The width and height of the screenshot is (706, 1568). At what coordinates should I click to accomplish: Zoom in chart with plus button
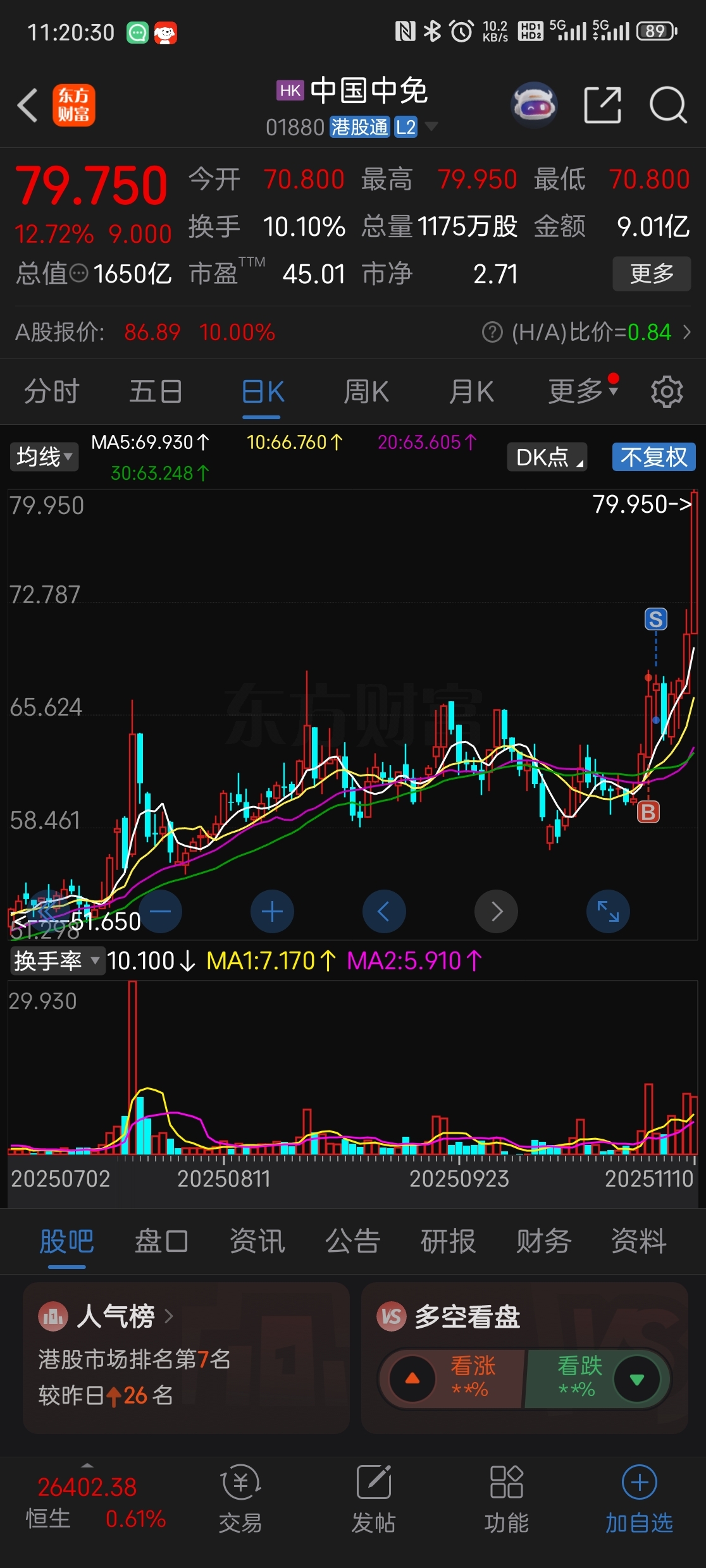coord(272,911)
